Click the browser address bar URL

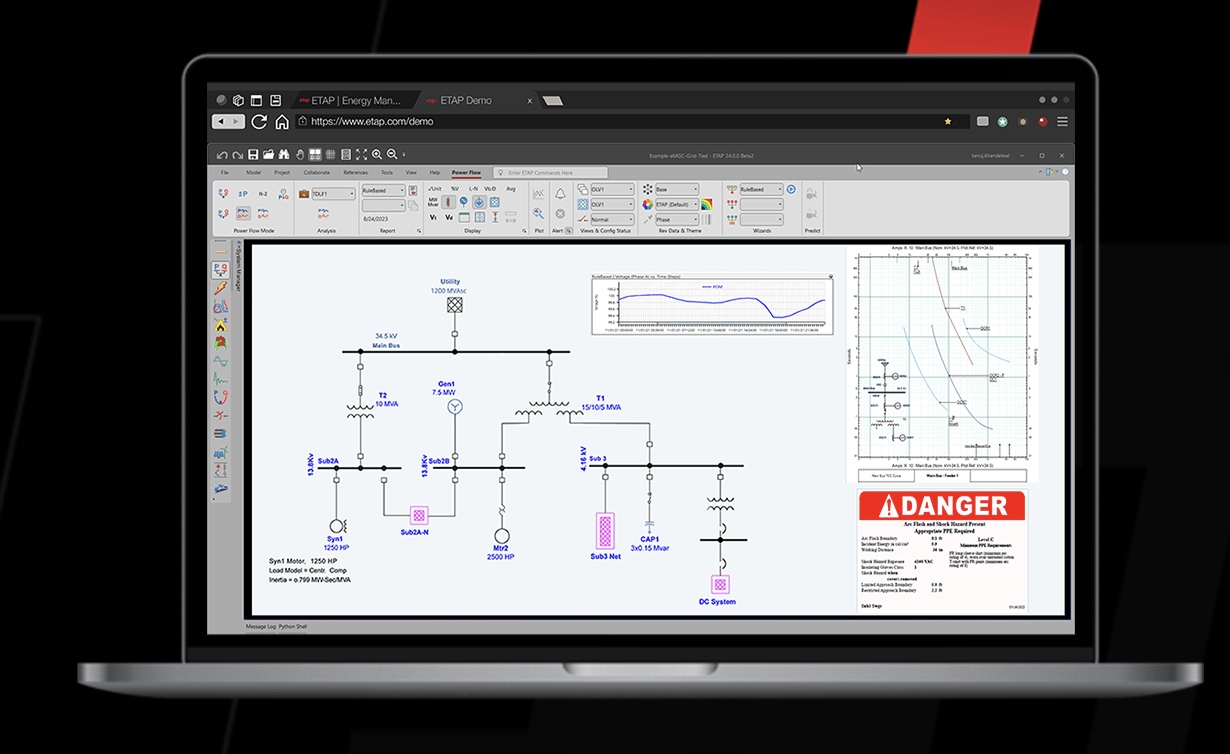tap(372, 121)
